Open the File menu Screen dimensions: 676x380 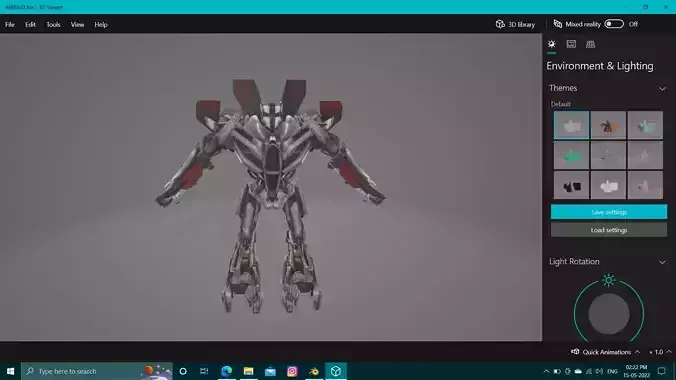pyautogui.click(x=9, y=25)
